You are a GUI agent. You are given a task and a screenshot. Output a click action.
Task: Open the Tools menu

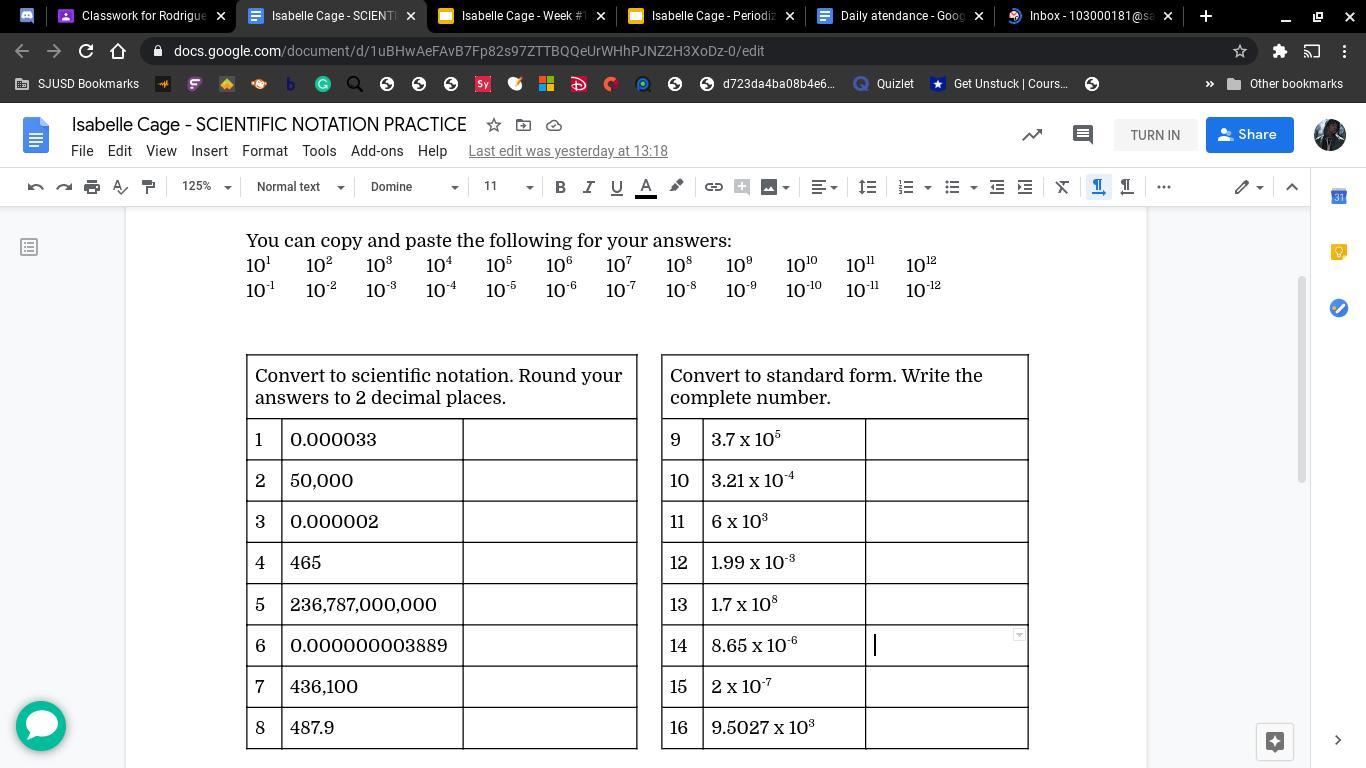pyautogui.click(x=319, y=151)
